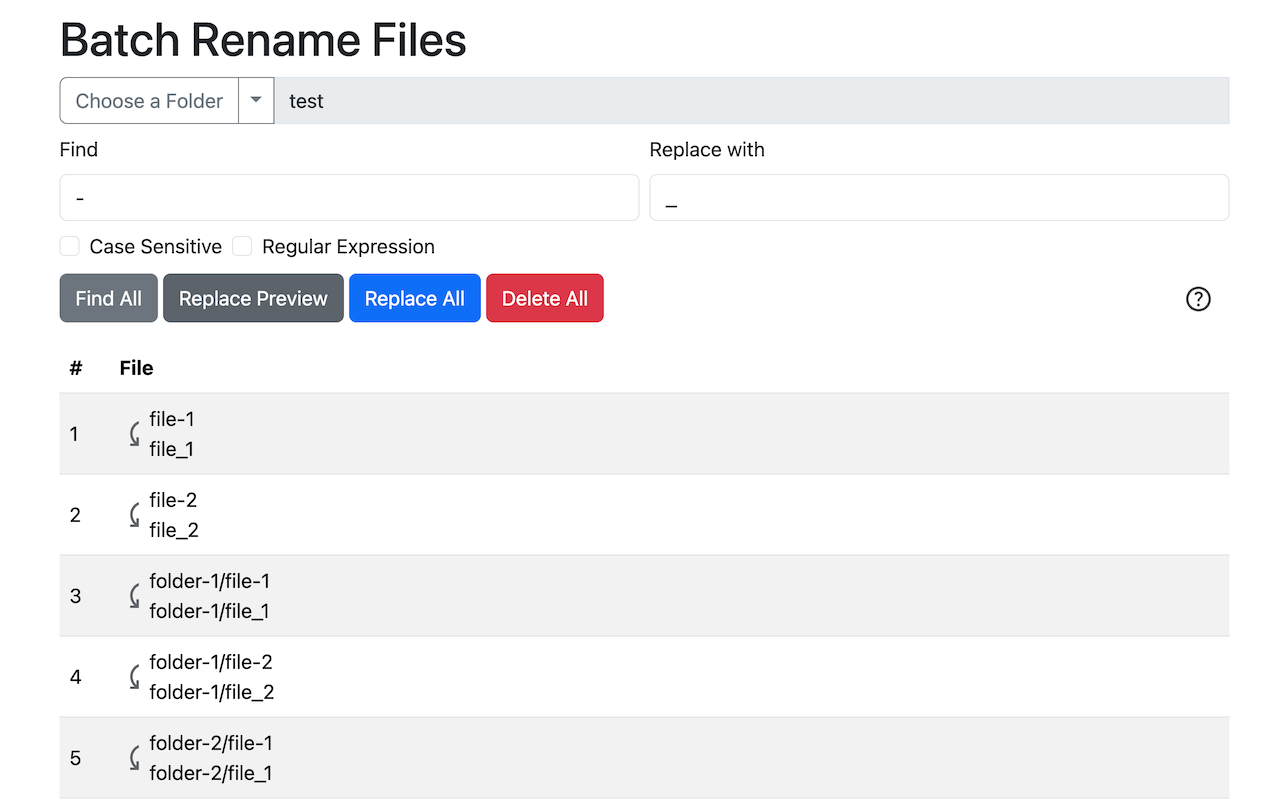Screen dimensions: 1280x800
Task: Click the rename arrow icon for folder-2/file-1
Action: [x=134, y=758]
